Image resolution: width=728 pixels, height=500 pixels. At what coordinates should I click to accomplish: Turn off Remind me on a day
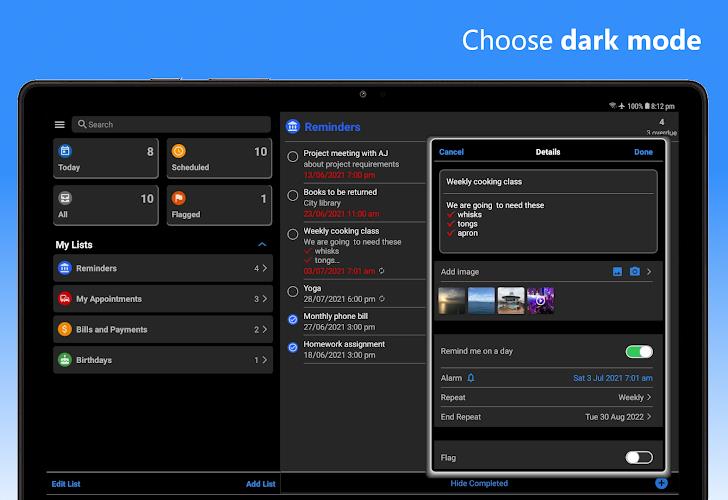[x=639, y=352]
